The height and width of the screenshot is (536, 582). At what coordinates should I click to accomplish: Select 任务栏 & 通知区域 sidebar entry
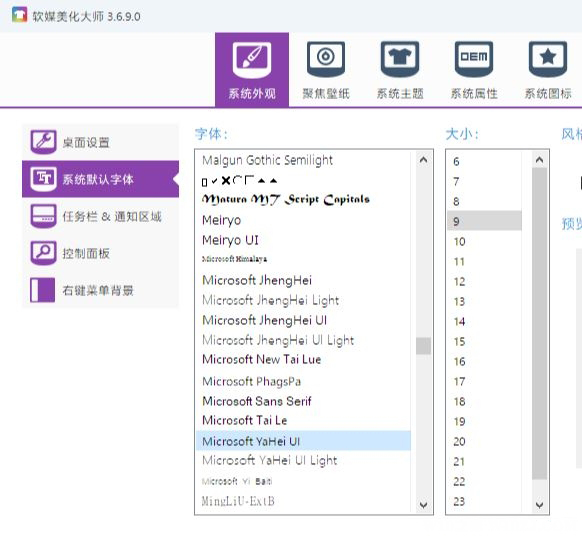100,216
